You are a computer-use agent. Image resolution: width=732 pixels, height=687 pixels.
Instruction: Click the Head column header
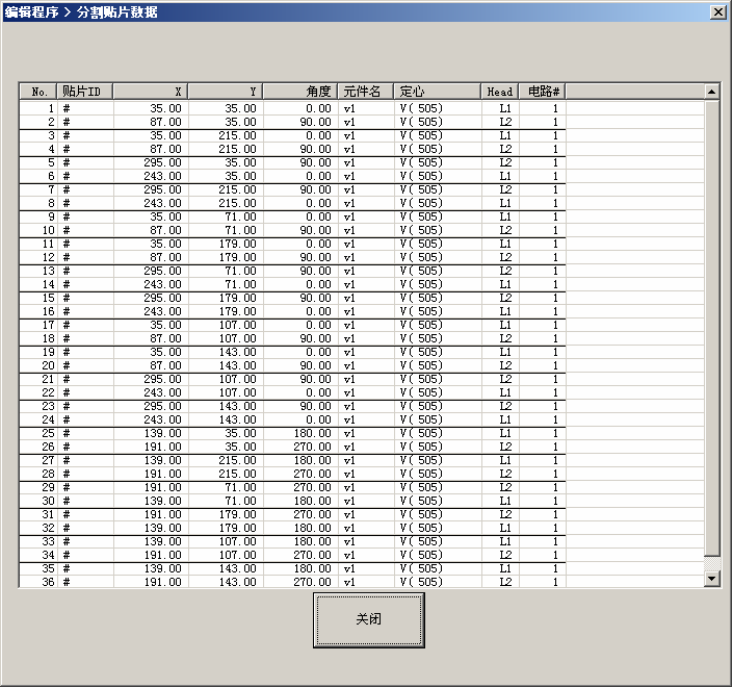pyautogui.click(x=500, y=91)
